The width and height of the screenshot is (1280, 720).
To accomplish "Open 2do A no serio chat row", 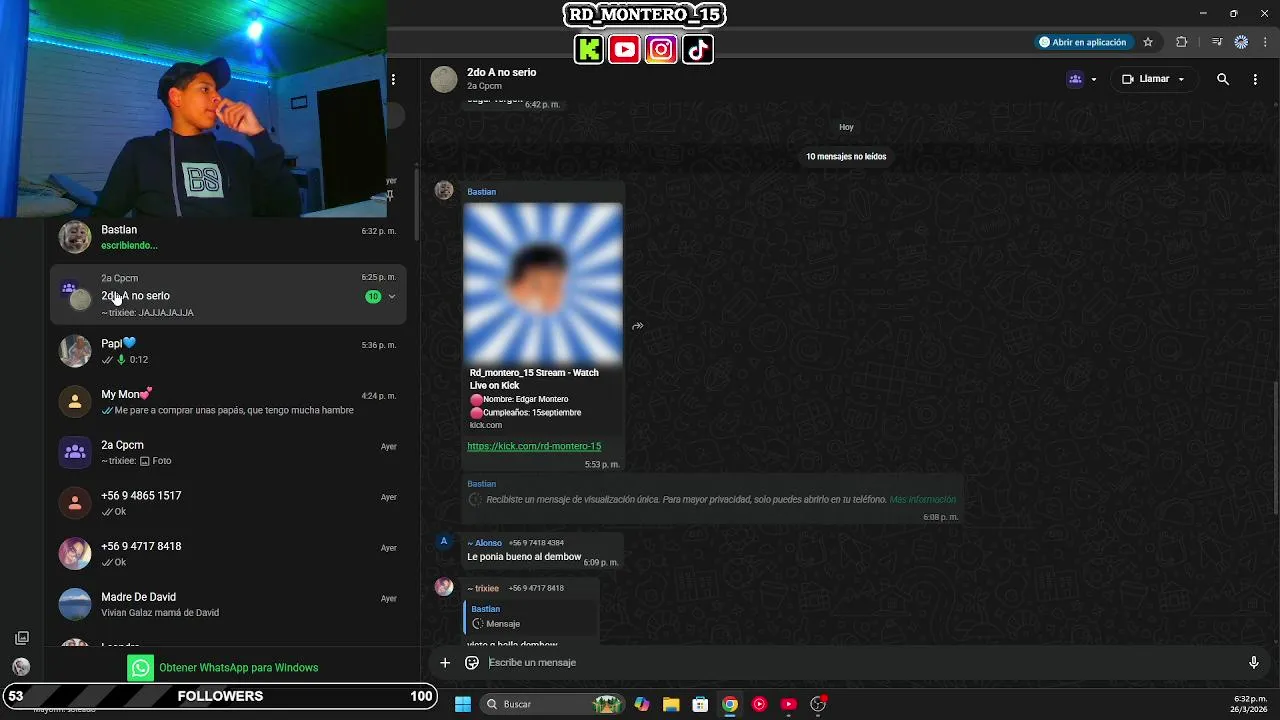I will [x=228, y=295].
